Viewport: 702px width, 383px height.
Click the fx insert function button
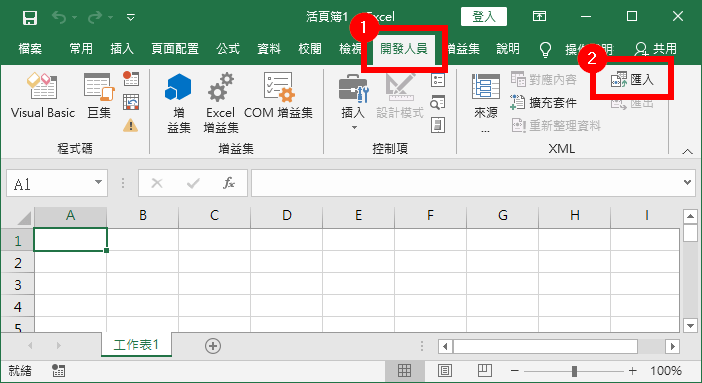point(229,183)
